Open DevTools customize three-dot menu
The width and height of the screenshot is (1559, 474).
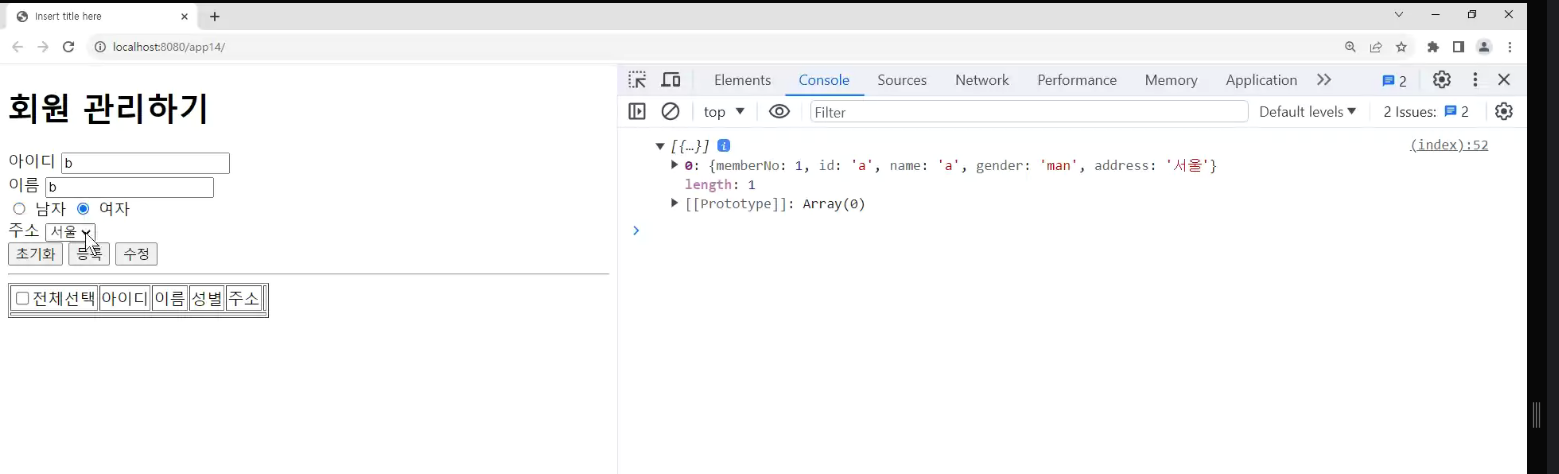coord(1475,80)
